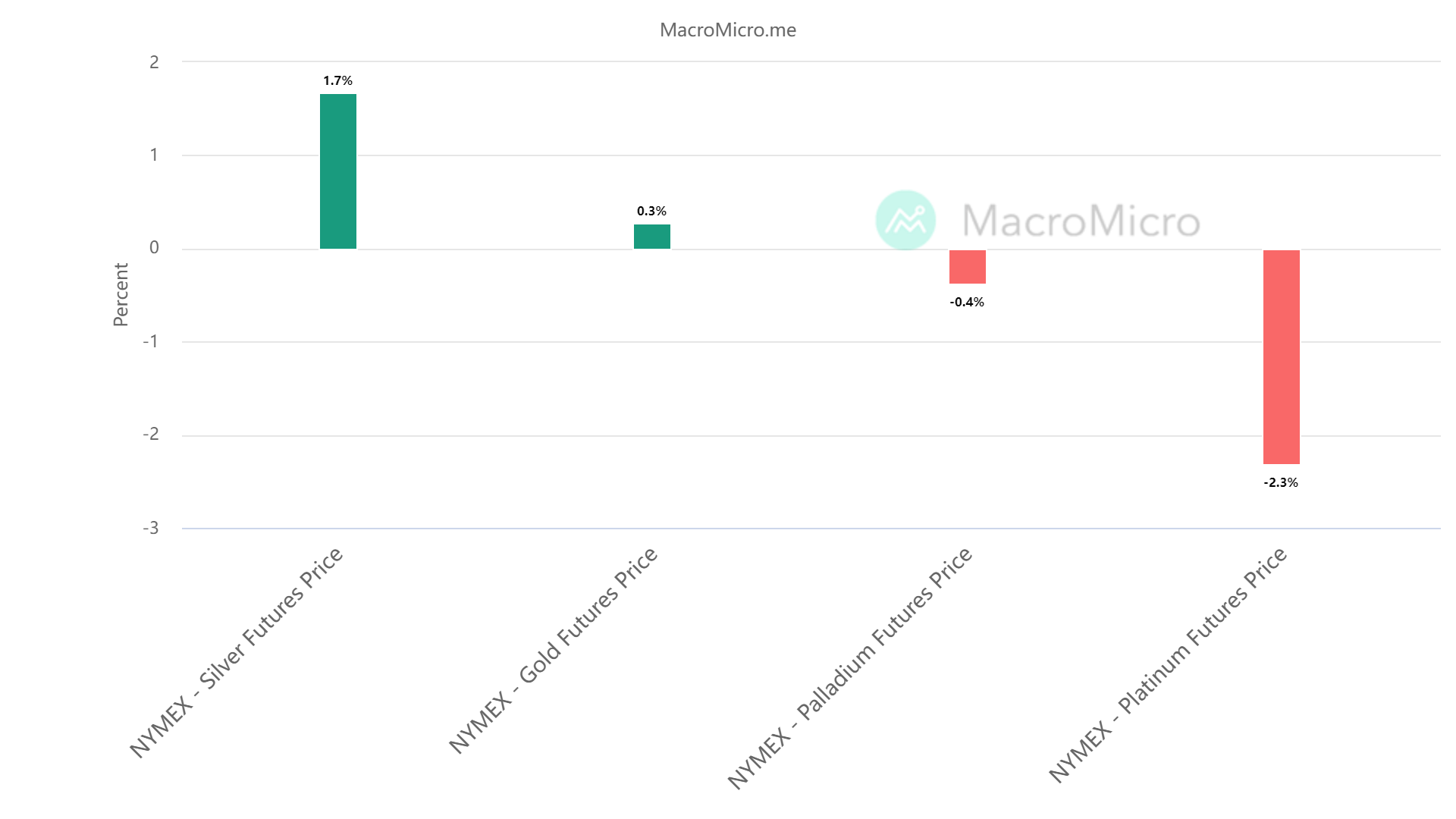Click the MacroMicro watermark text
Viewport: 1456px width, 819px height.
coord(1081,221)
